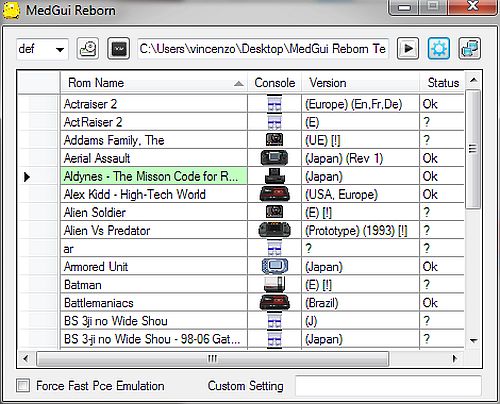Click the MedGui Reborn yellow title icon

click(11, 10)
